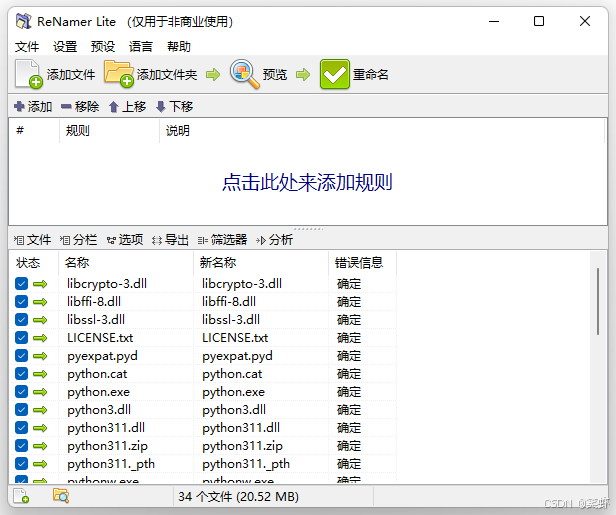
Task: Uncheck the libssl-3.dll checkbox
Action: (22, 320)
